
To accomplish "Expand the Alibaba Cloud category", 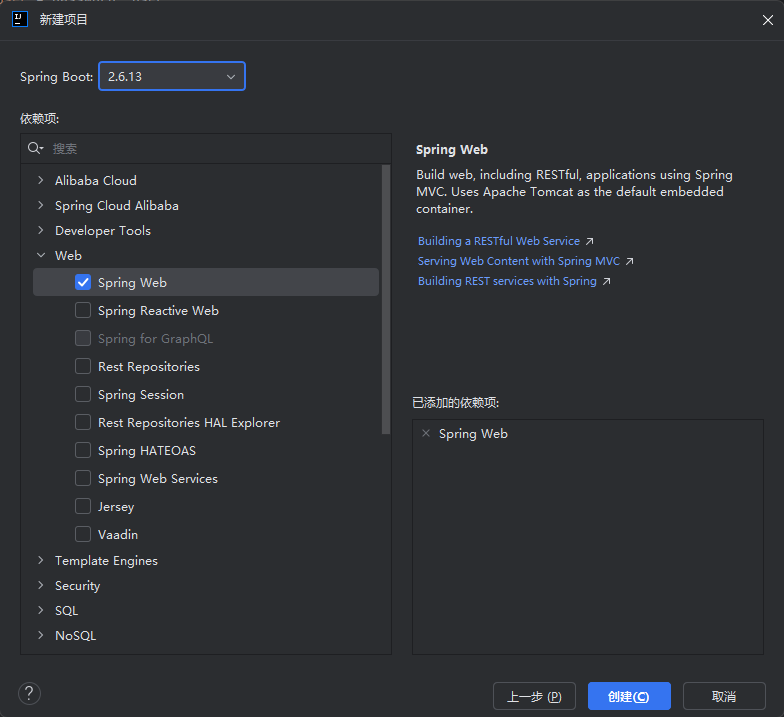I will [x=41, y=180].
